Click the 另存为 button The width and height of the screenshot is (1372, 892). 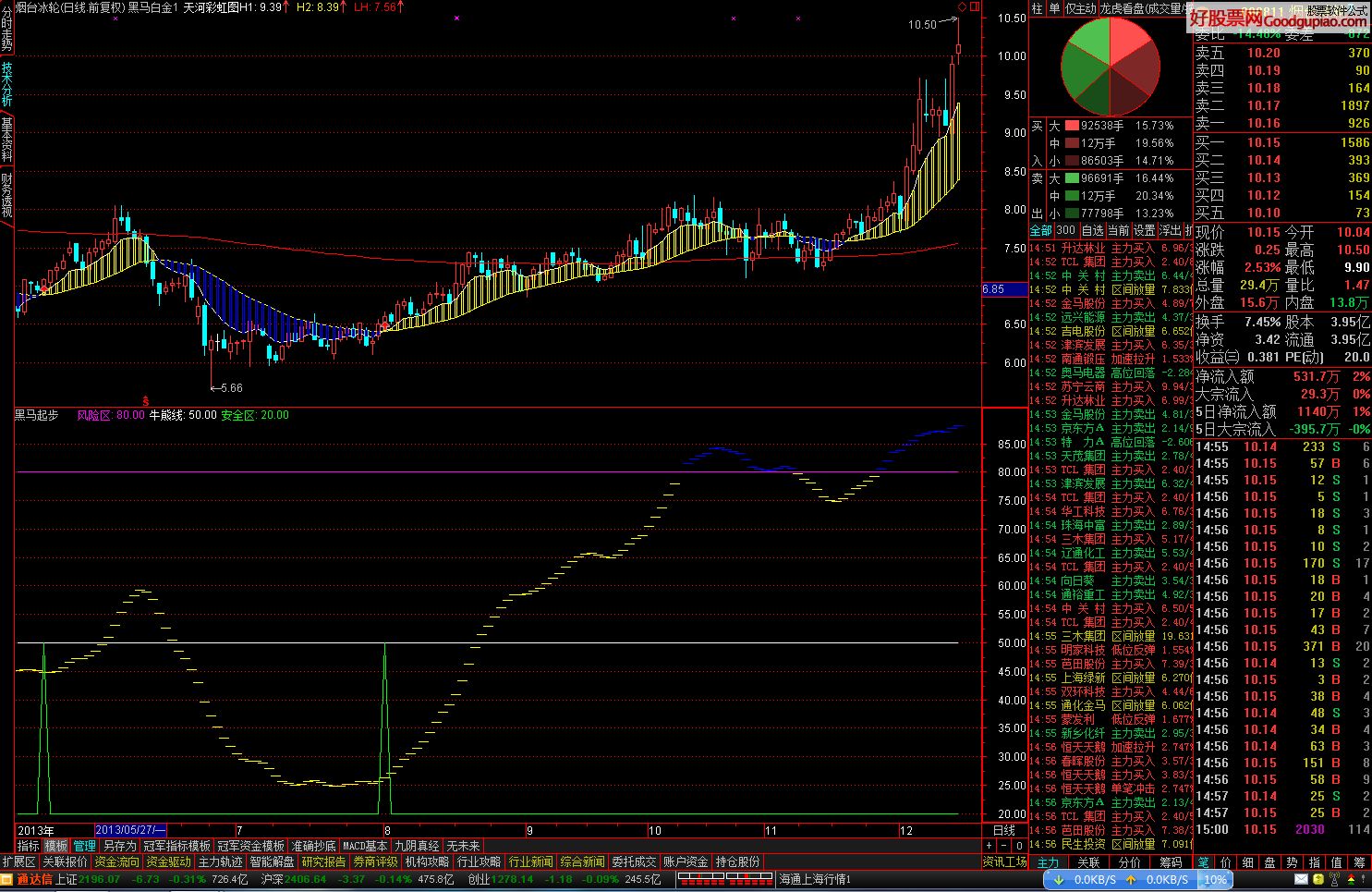(x=119, y=846)
